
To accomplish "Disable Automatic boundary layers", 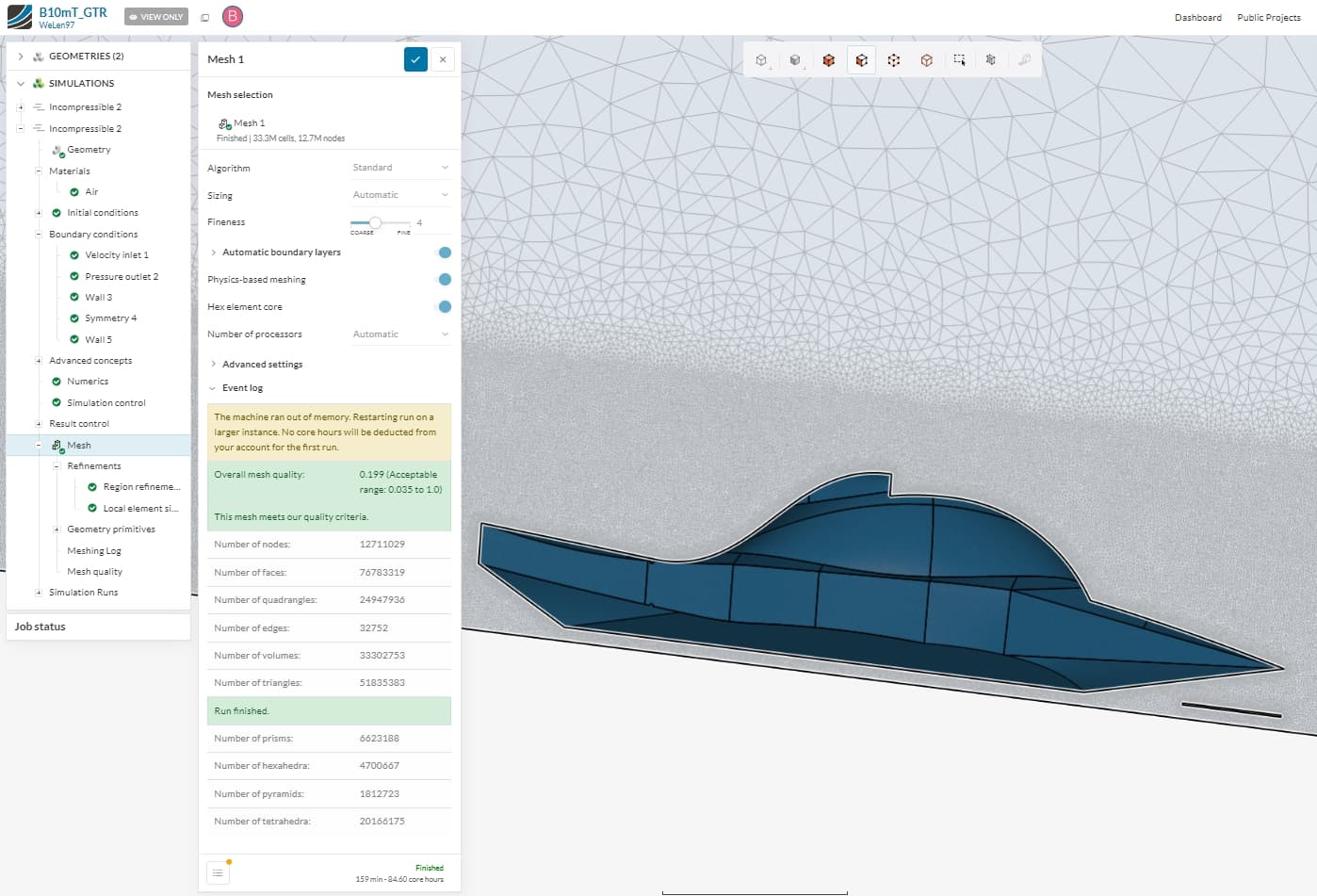I will (443, 253).
